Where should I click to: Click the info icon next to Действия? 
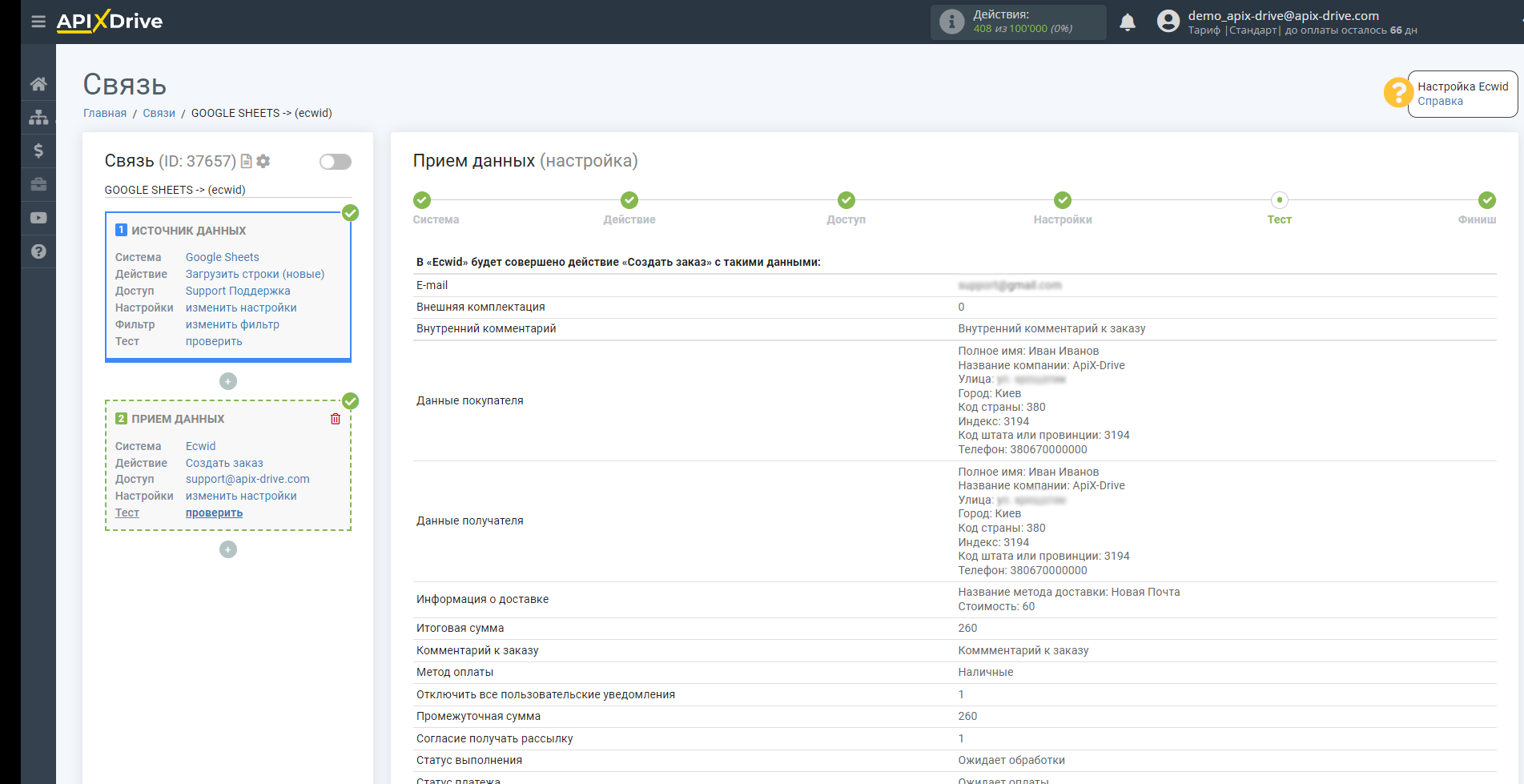951,22
